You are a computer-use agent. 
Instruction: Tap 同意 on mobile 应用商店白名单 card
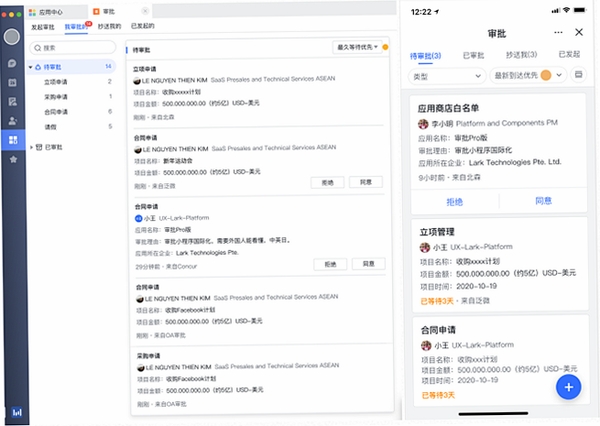coord(543,201)
